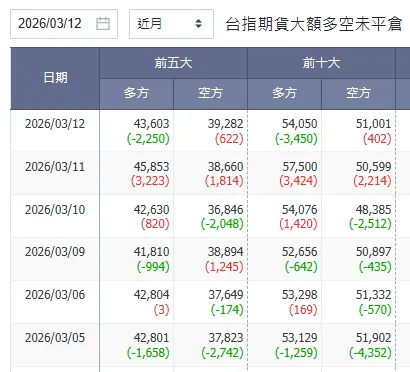Click the change value (-2,512)

370,224
